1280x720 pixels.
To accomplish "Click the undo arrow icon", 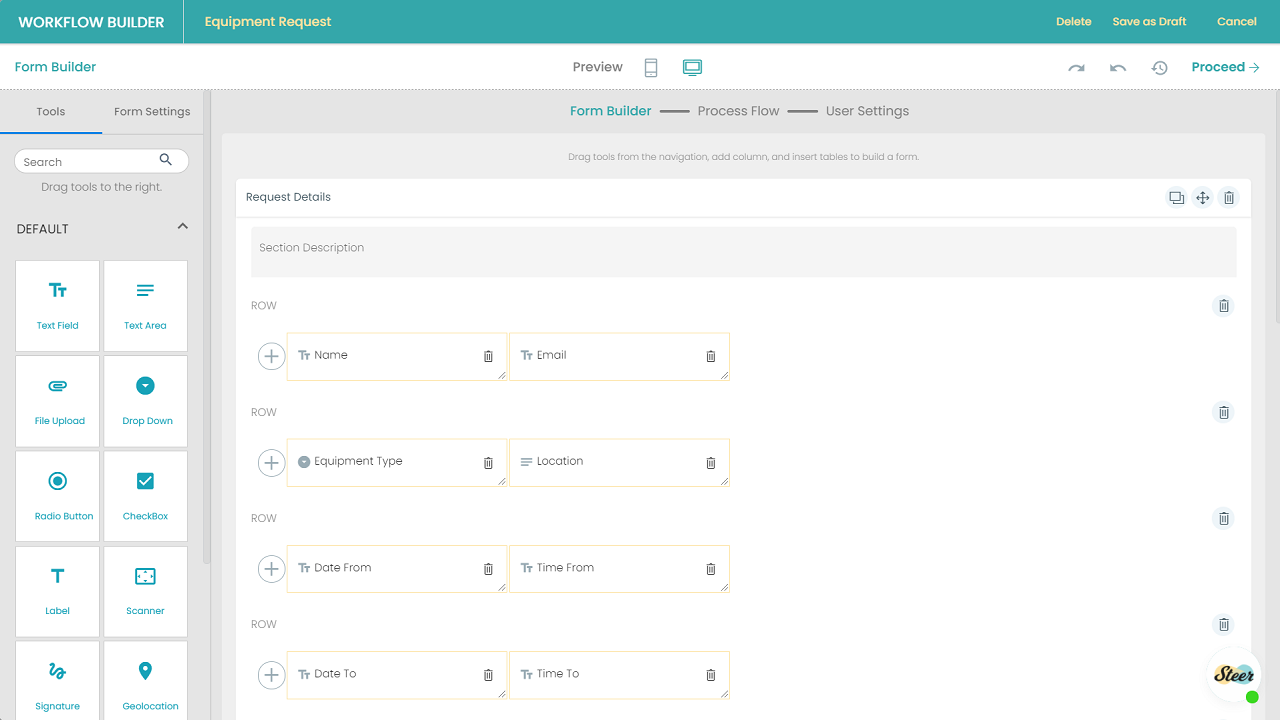I will coord(1118,68).
